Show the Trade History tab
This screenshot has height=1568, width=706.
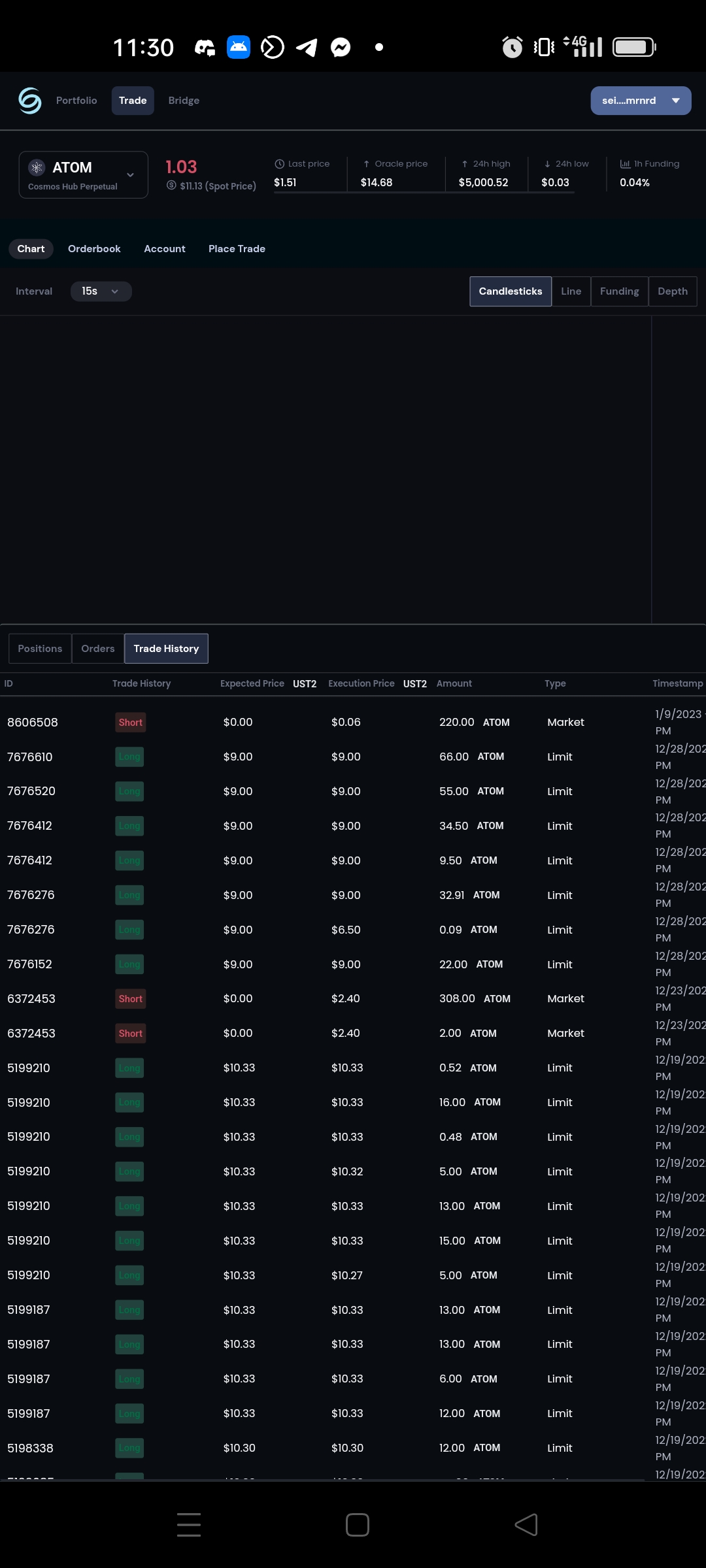166,649
